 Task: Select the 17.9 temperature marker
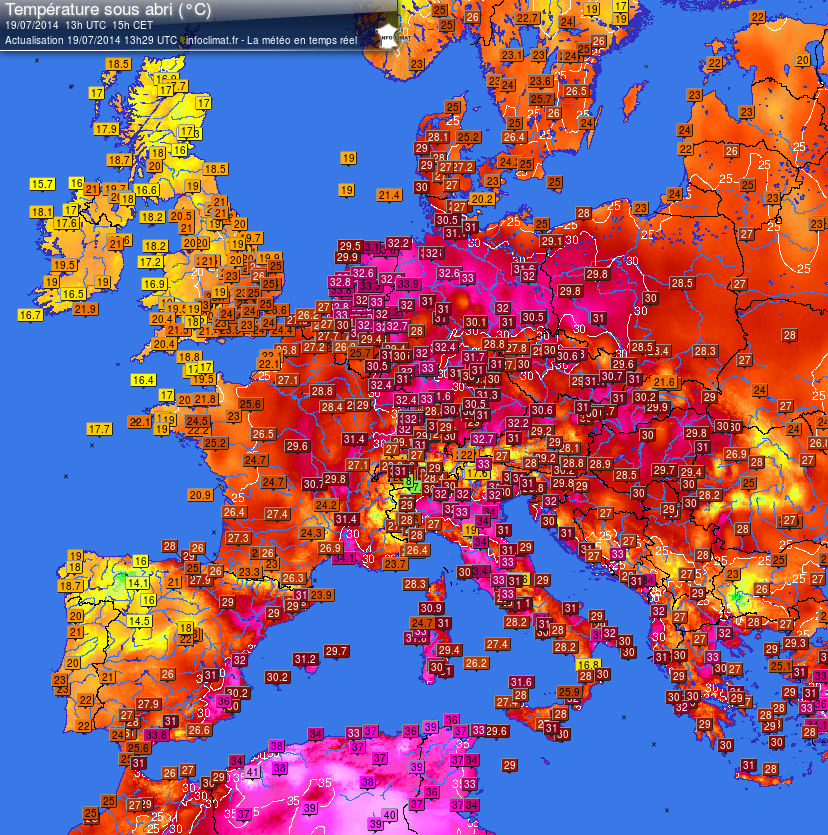point(106,129)
